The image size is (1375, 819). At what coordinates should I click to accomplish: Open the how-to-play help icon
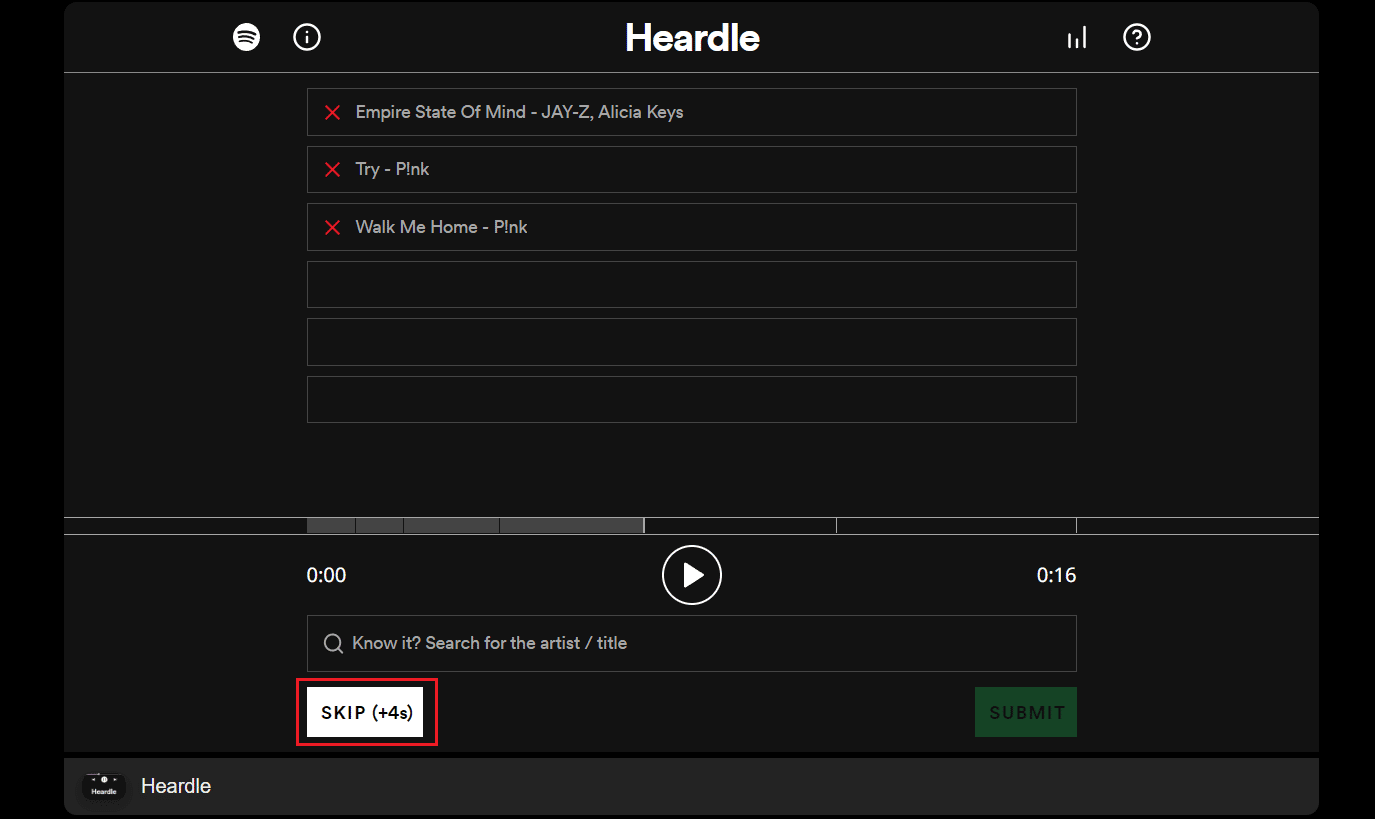(1137, 38)
